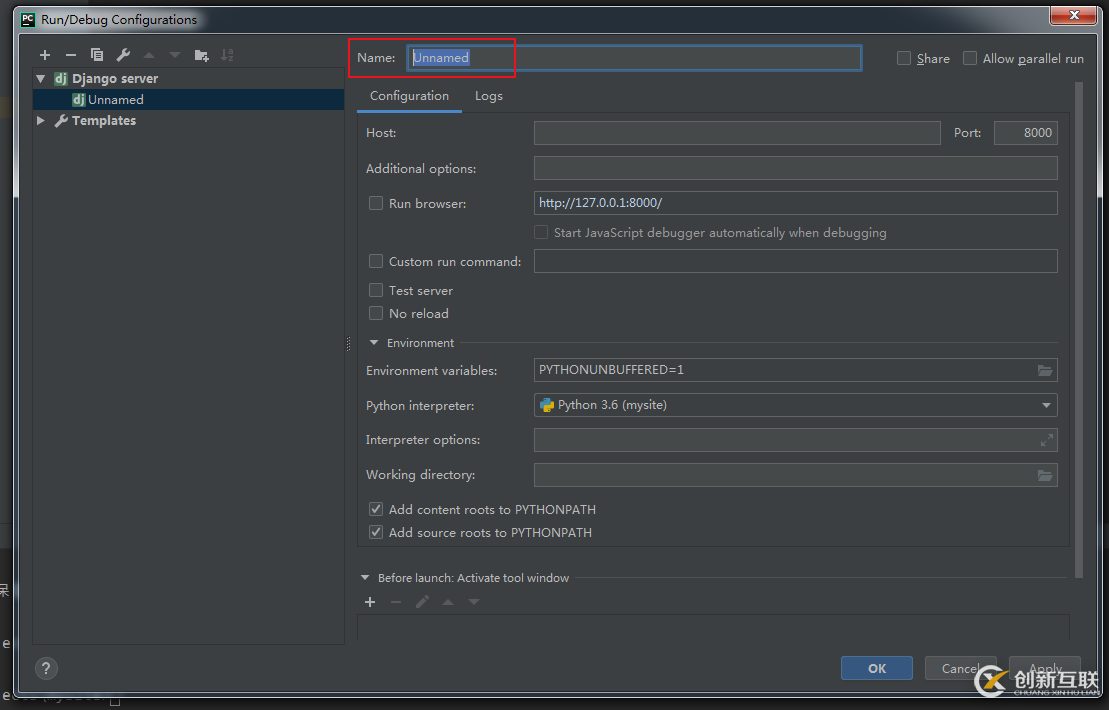The image size is (1109, 710).
Task: Uncheck Add content roots to PYTHONPATH
Action: pyautogui.click(x=376, y=509)
